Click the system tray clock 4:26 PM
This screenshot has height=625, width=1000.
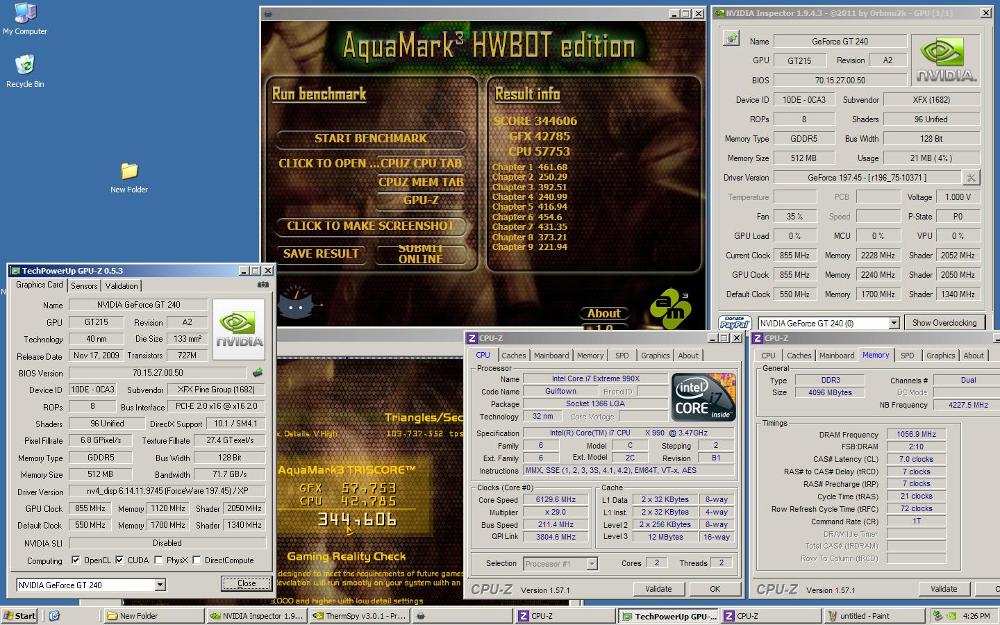(976, 616)
